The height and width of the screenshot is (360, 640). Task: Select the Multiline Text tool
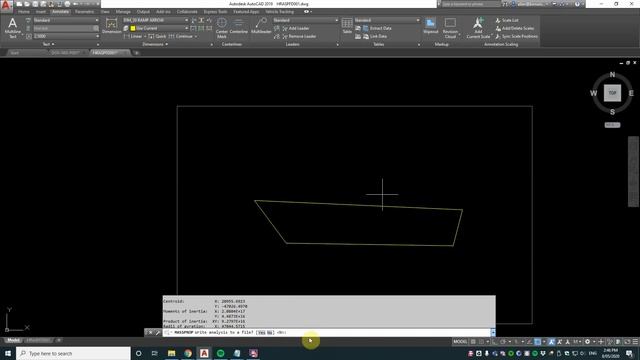pos(13,28)
